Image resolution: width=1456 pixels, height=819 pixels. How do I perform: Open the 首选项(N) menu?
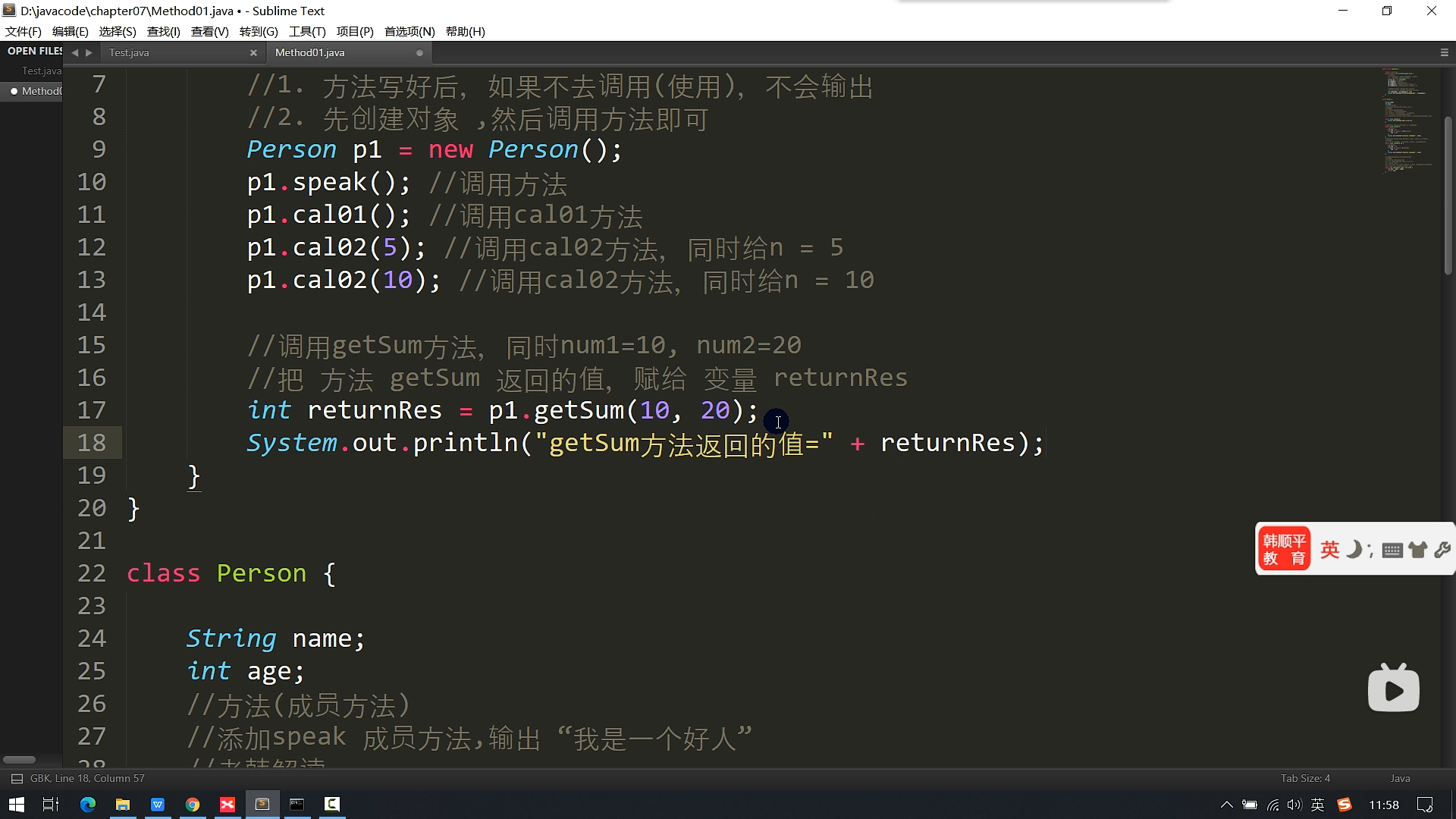click(x=409, y=31)
